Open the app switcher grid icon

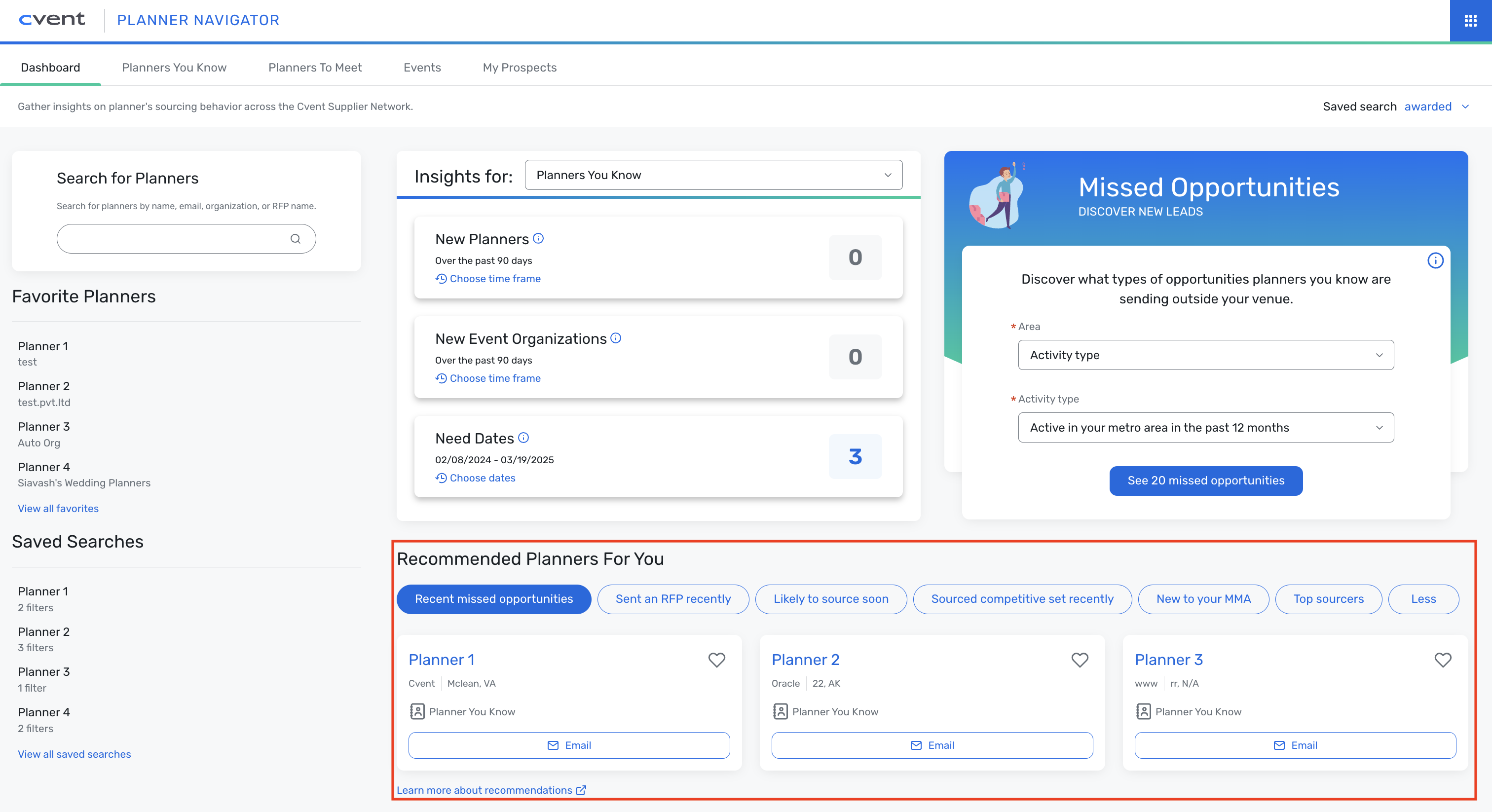click(1470, 21)
